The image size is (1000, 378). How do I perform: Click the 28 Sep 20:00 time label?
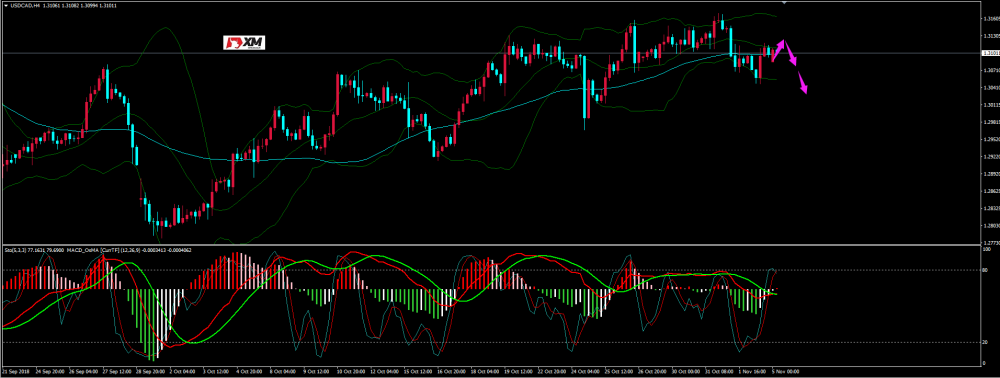(x=151, y=372)
